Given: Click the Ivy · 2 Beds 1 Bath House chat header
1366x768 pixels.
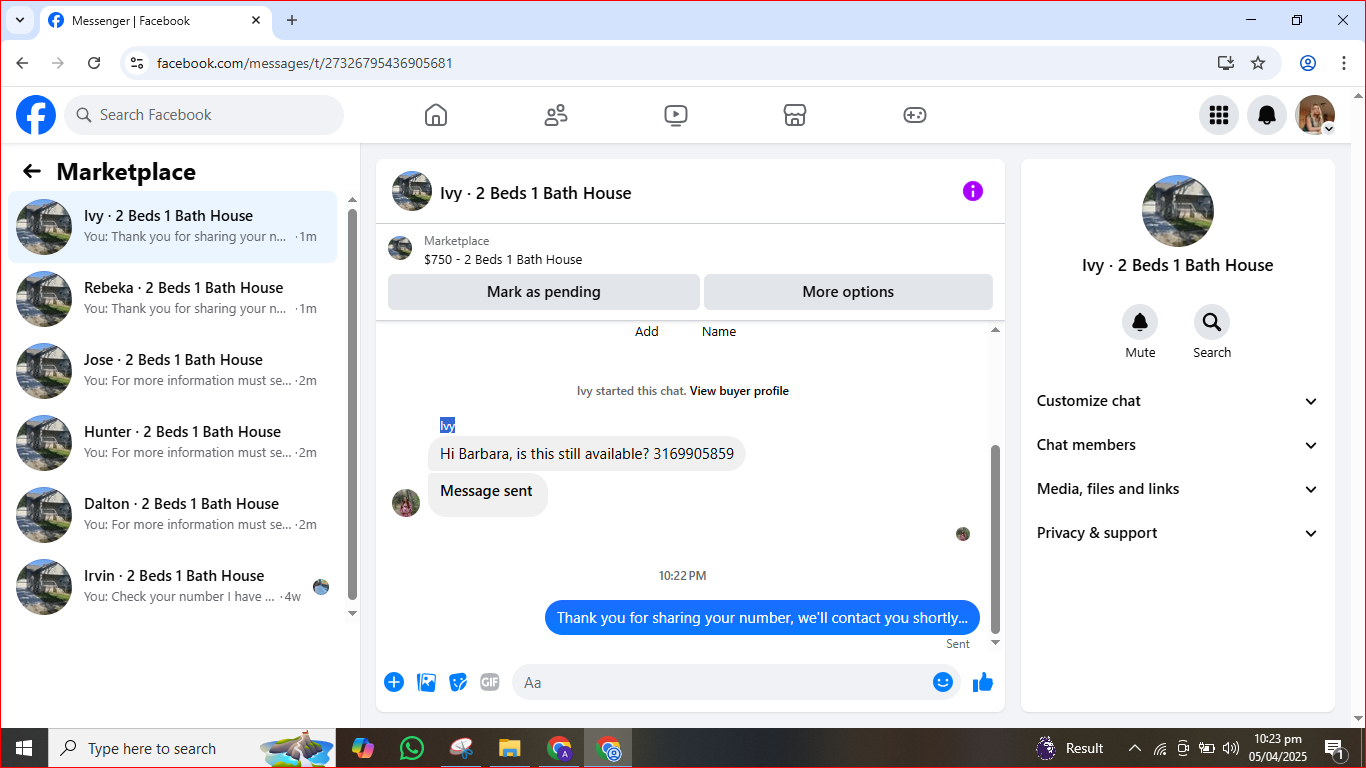Looking at the screenshot, I should (x=535, y=193).
